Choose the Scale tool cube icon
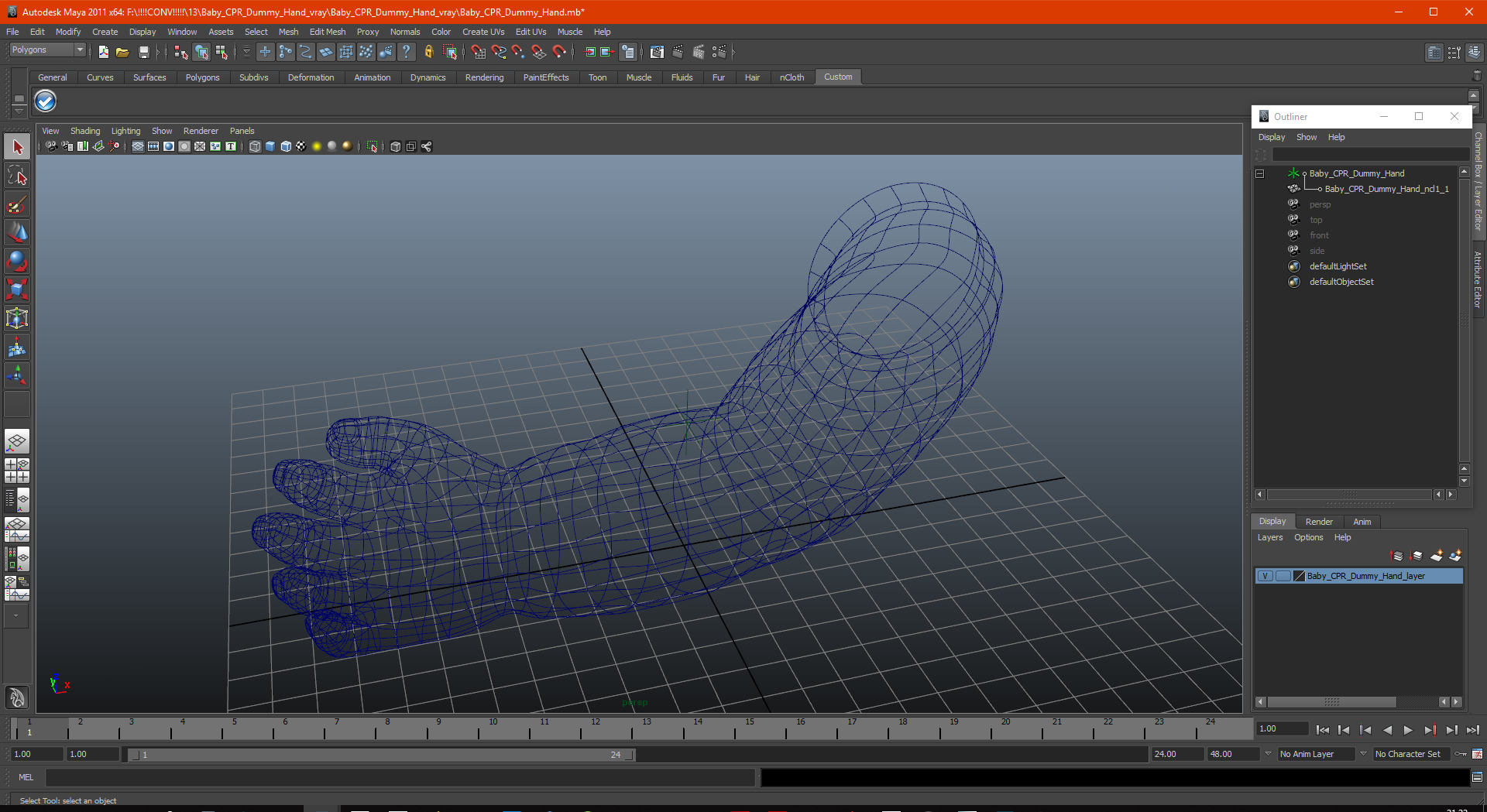1487x812 pixels. tap(17, 290)
